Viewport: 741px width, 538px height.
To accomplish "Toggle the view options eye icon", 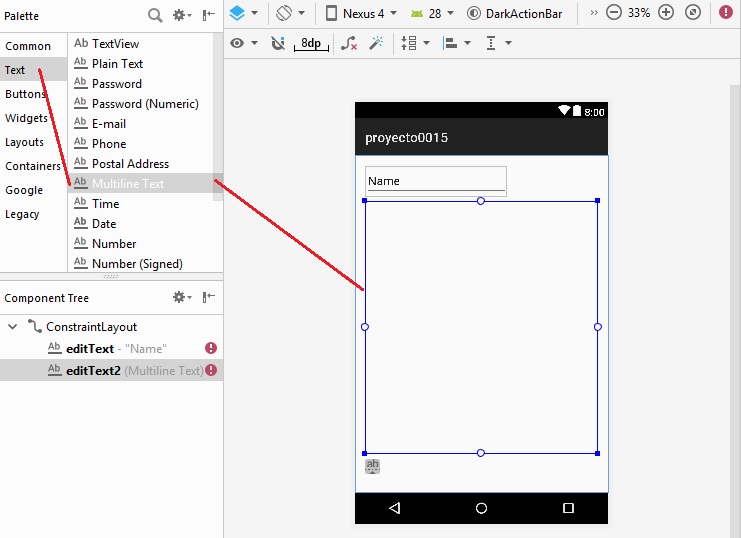I will click(x=237, y=44).
